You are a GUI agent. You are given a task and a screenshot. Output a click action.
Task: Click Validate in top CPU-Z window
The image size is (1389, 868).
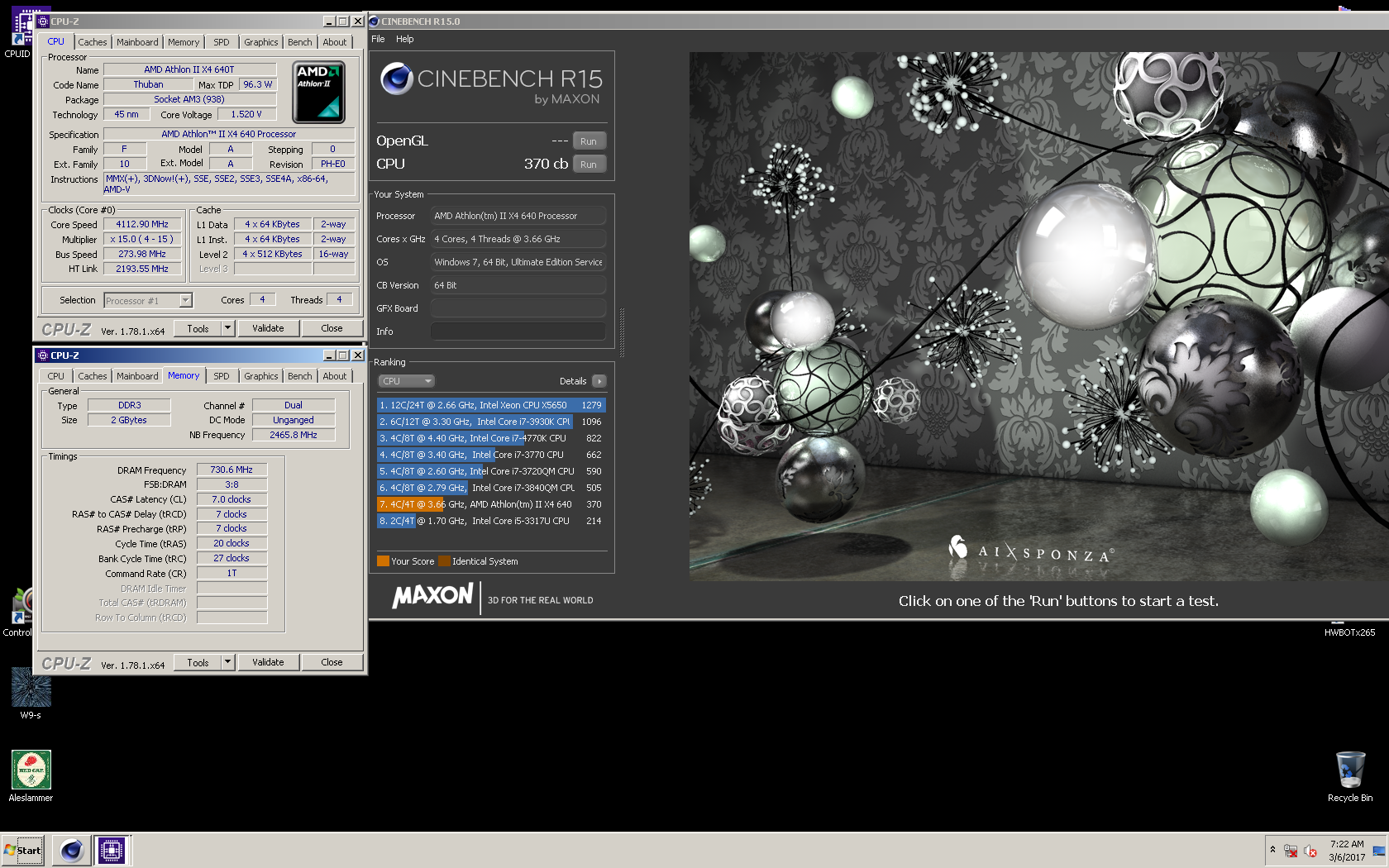tap(268, 328)
